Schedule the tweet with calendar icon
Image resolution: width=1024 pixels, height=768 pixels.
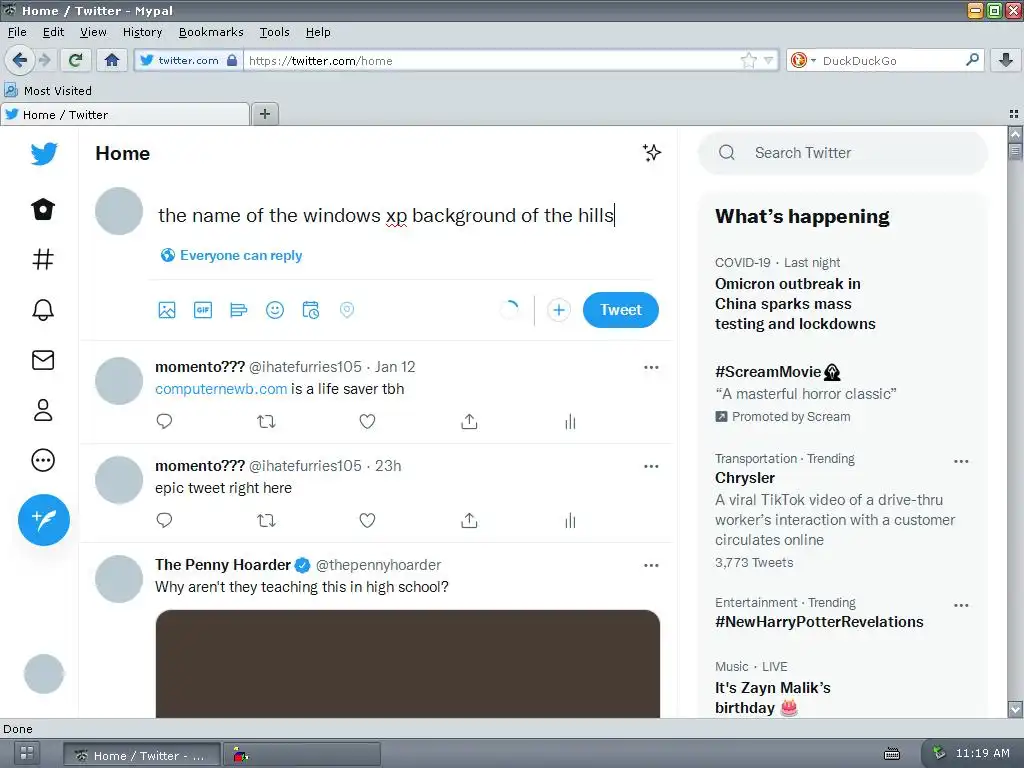pos(311,310)
